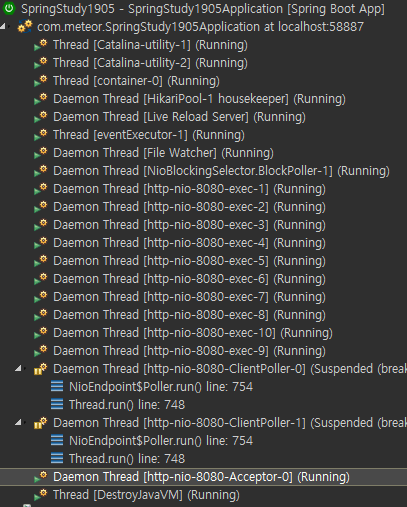Select Thread.run() line: 748 under ClientPoller-1
This screenshot has width=407, height=507.
click(x=127, y=459)
